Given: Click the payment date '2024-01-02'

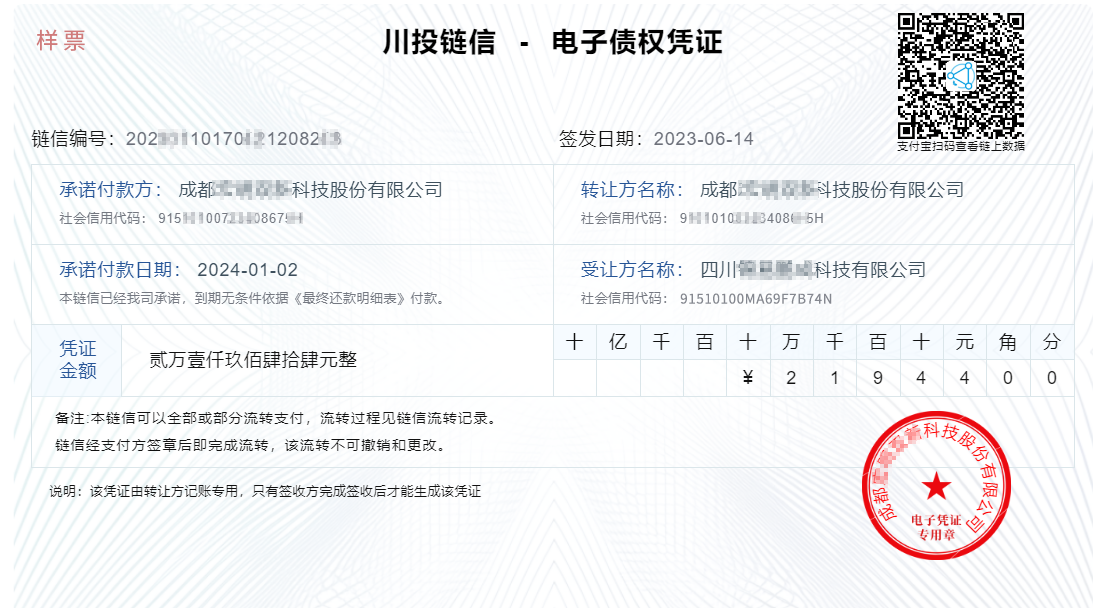Looking at the screenshot, I should [x=247, y=270].
